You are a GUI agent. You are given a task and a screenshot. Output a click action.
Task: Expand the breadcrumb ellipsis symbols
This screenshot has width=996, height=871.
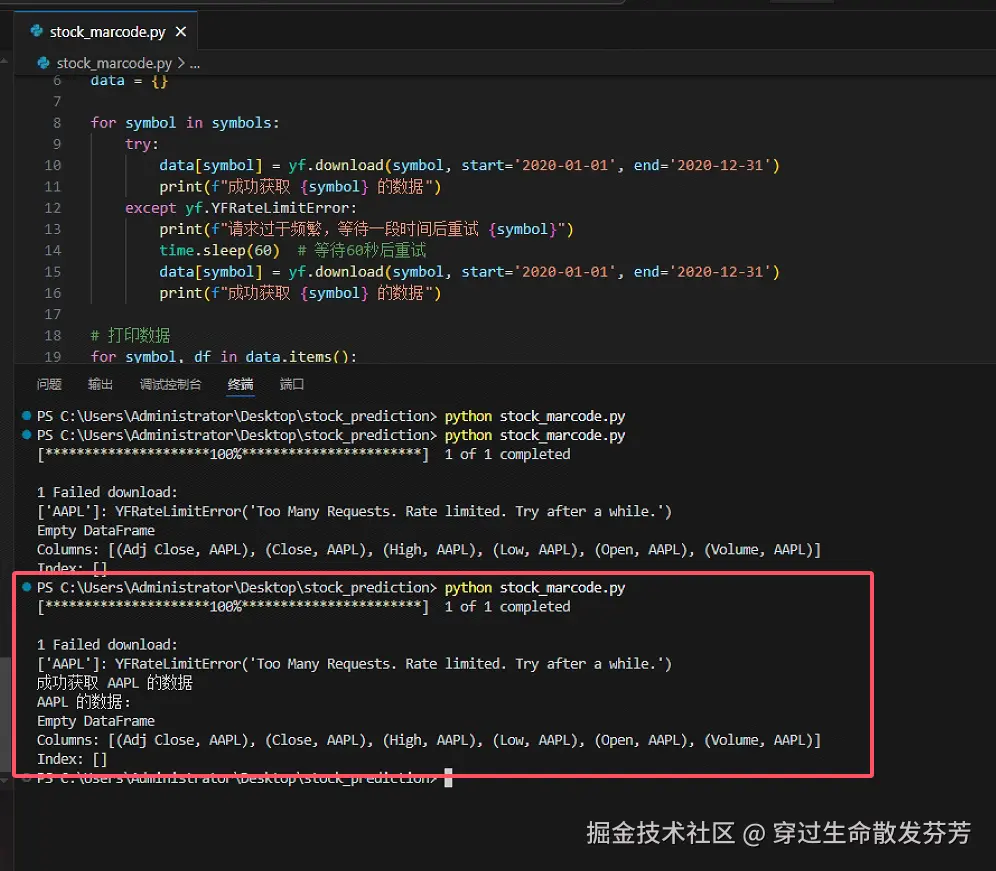[x=194, y=64]
